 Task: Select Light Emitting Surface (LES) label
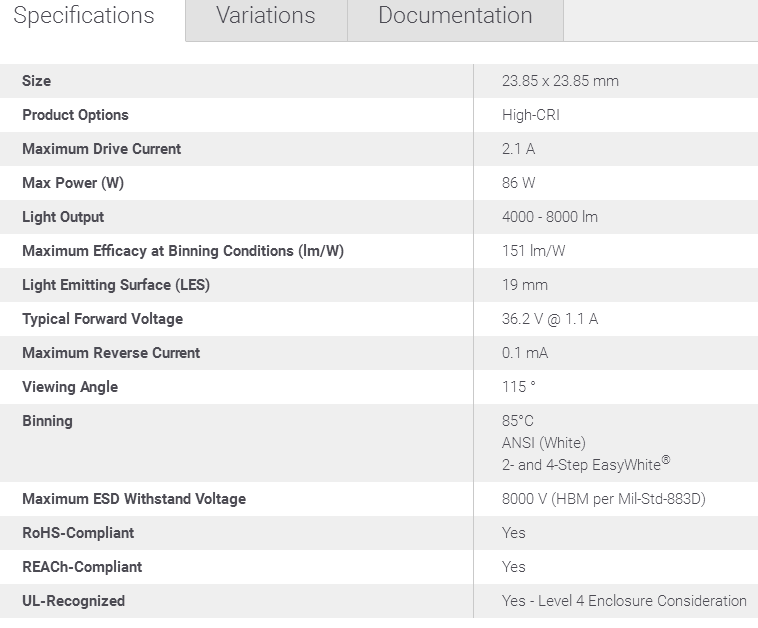[116, 285]
